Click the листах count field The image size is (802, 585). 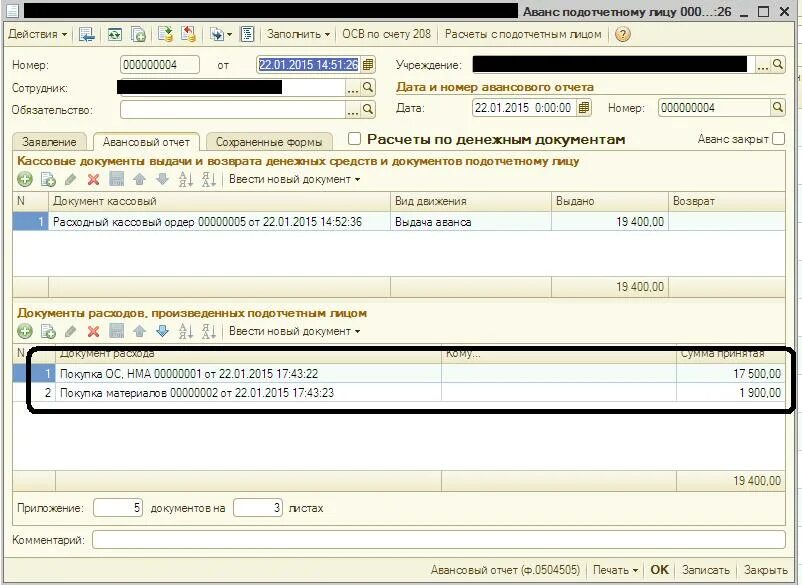click(257, 508)
